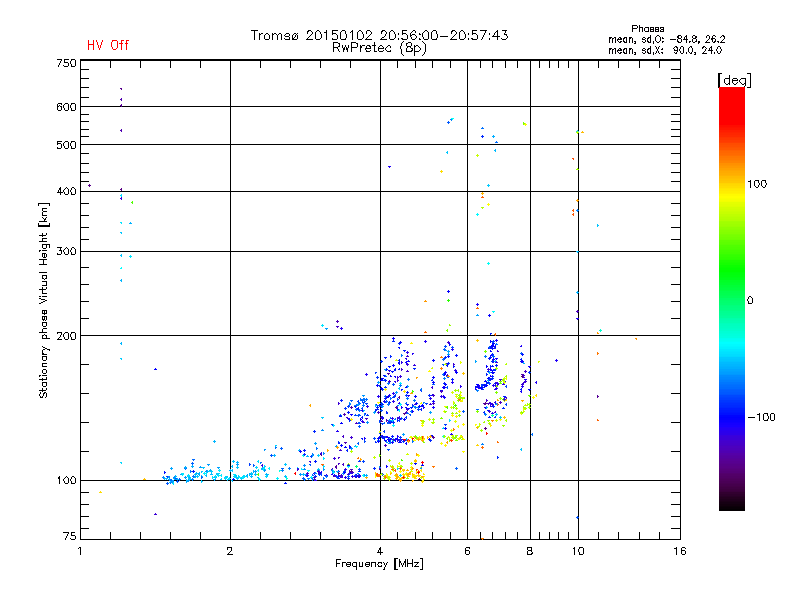Select the 'mean, sd,O: -84.8, 26.2' line
800x600 pixels.
tap(666, 40)
